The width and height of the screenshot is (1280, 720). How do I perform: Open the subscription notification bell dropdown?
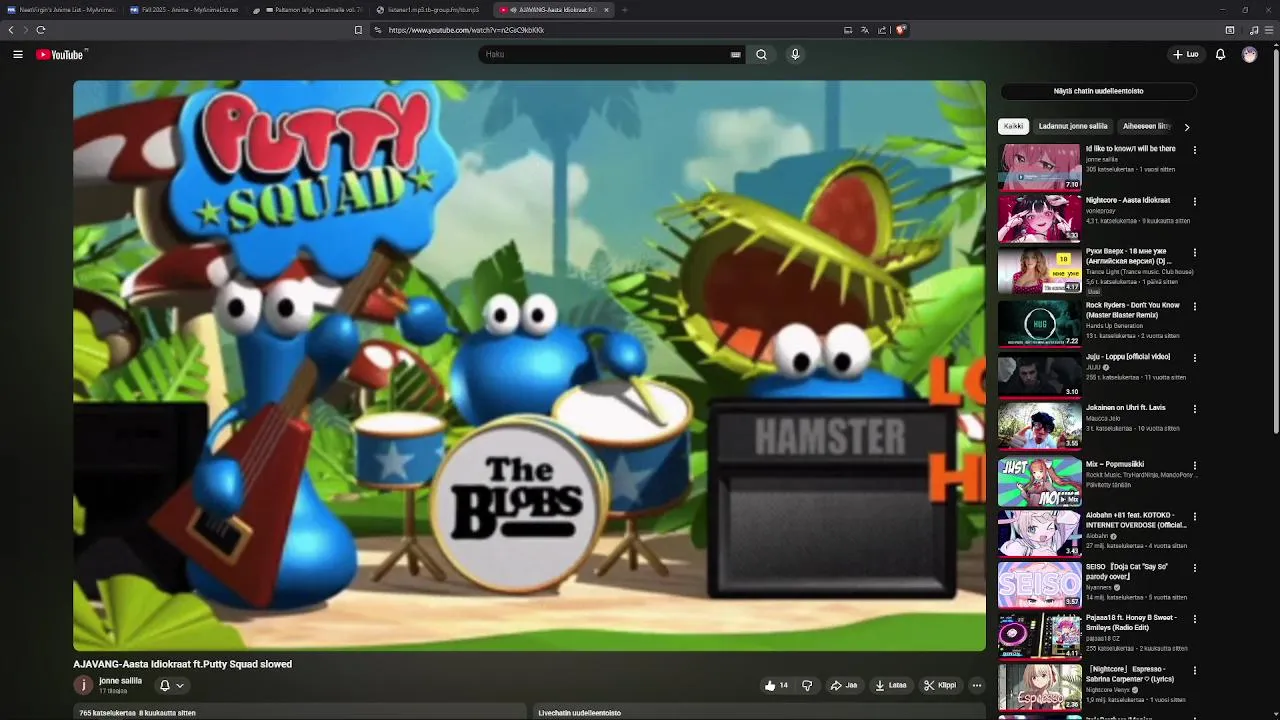pos(172,685)
